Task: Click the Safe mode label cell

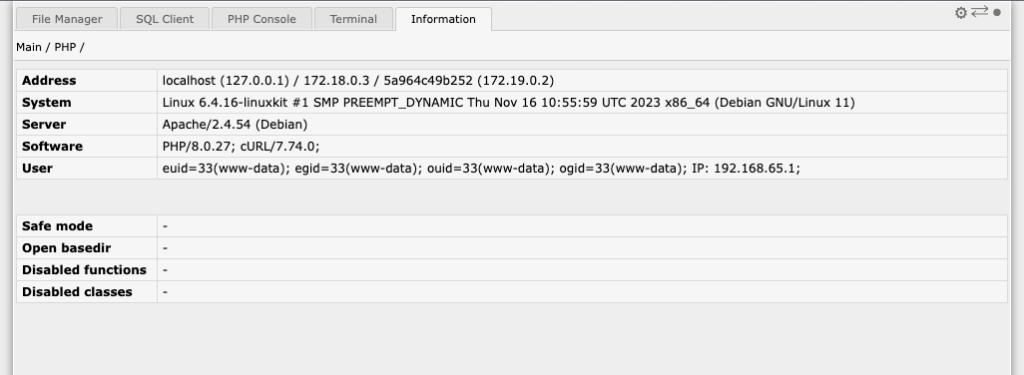Action: click(x=87, y=226)
